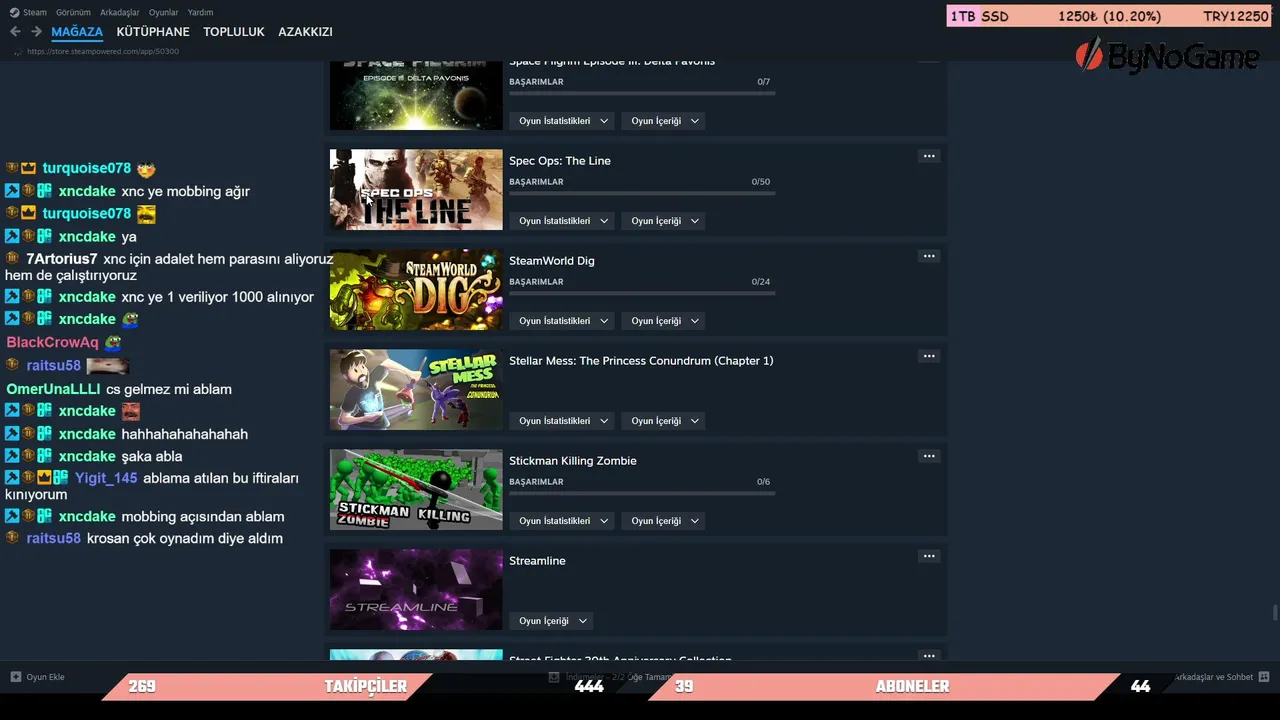Expand Oyun İstatistikleri for Stellar Mess

(x=563, y=421)
